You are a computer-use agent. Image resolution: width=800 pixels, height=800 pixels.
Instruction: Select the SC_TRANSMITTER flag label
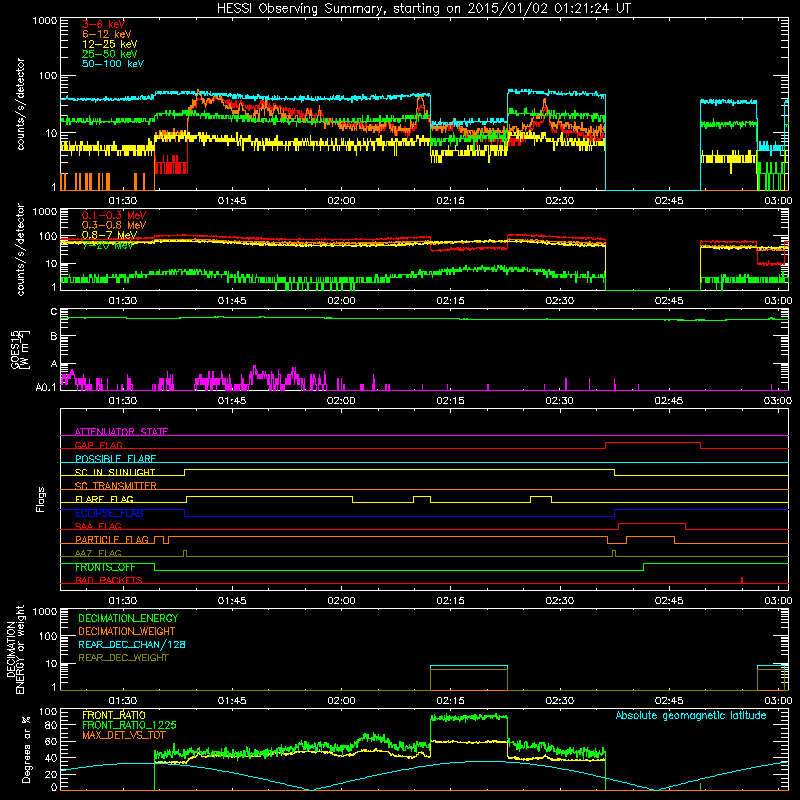(116, 485)
